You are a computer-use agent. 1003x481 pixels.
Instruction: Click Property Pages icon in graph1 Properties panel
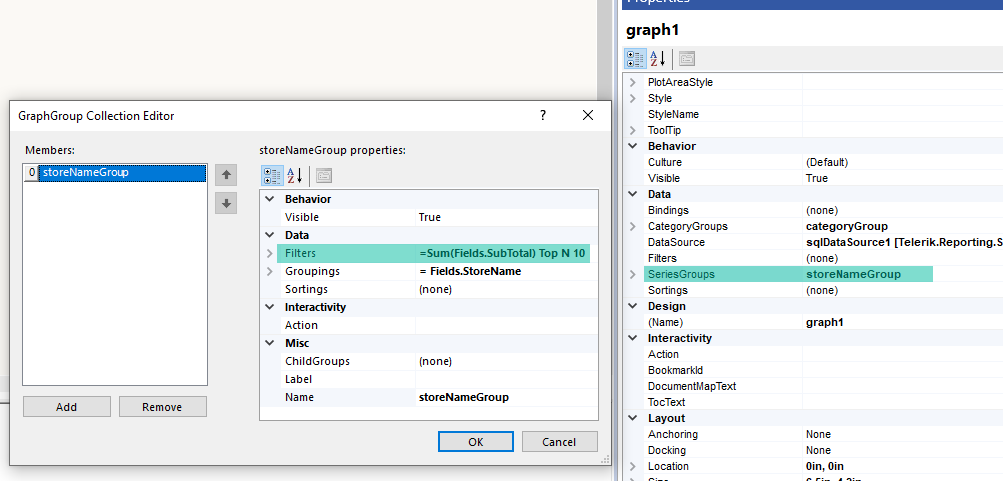686,59
